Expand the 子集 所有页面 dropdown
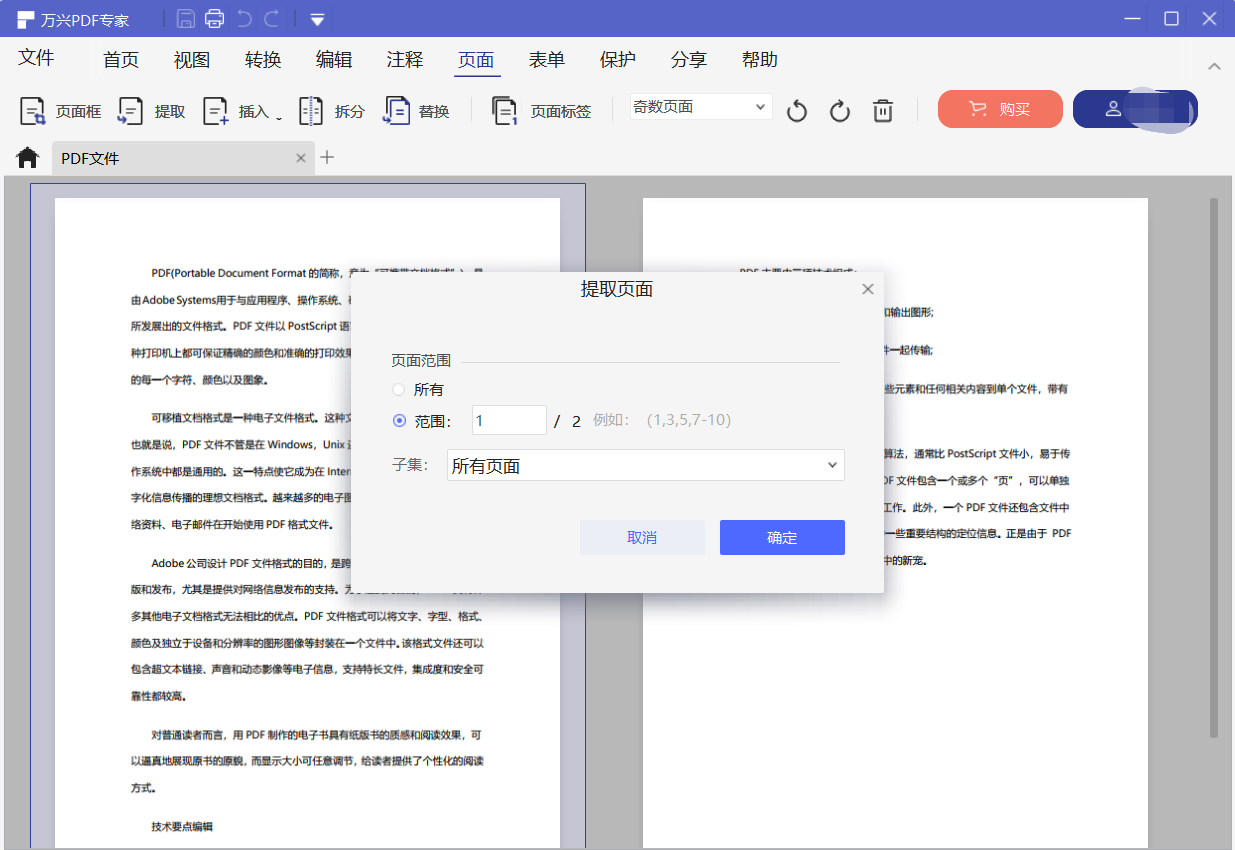 [645, 465]
